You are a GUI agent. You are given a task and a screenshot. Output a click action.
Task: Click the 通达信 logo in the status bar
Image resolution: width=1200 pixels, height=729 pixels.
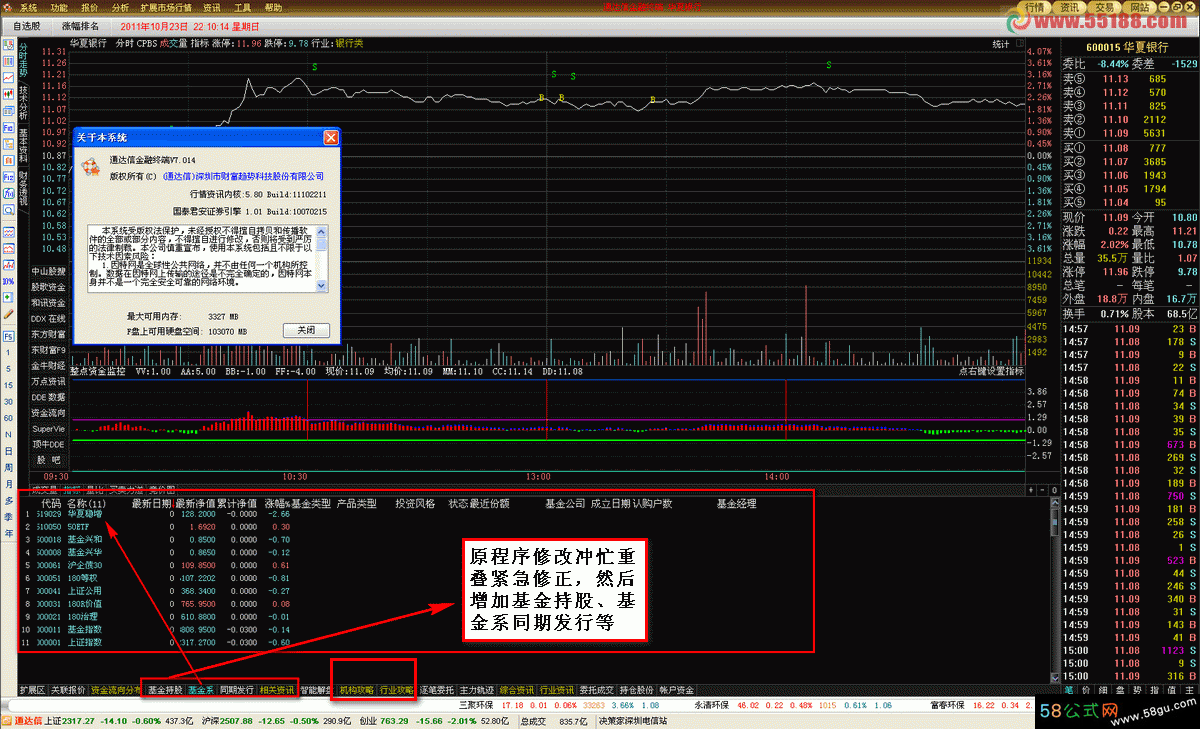(23, 720)
